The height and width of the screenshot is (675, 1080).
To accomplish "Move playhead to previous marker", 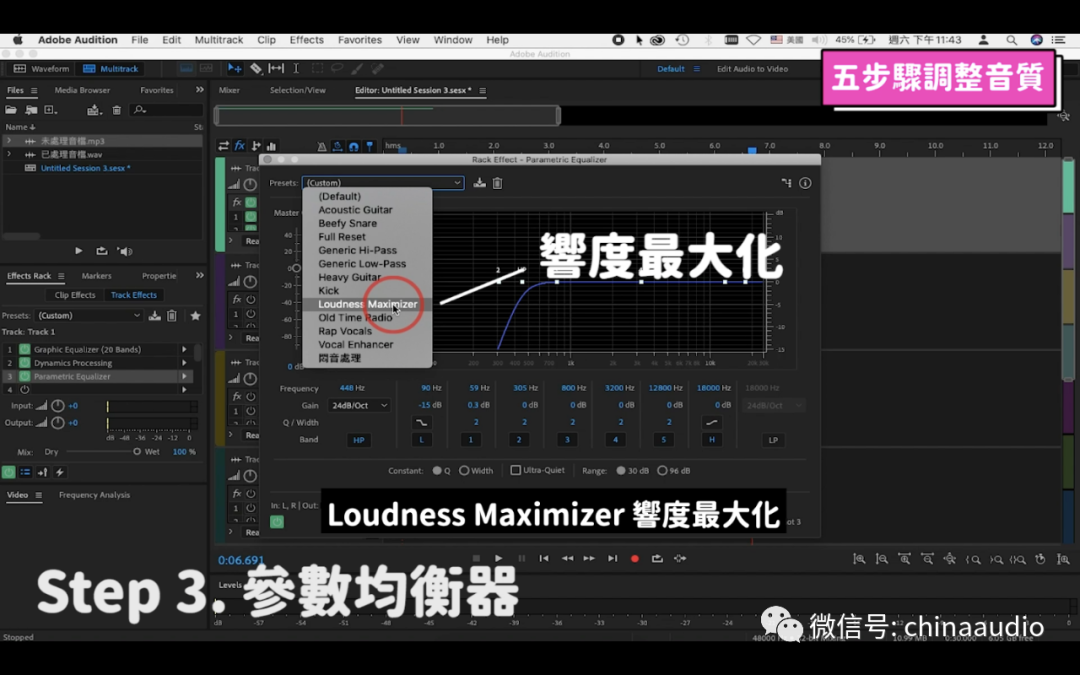I will tap(544, 559).
